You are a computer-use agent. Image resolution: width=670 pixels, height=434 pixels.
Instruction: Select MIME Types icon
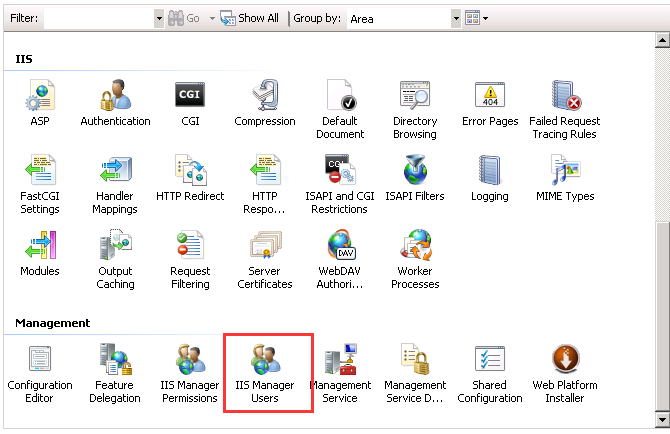click(x=565, y=170)
